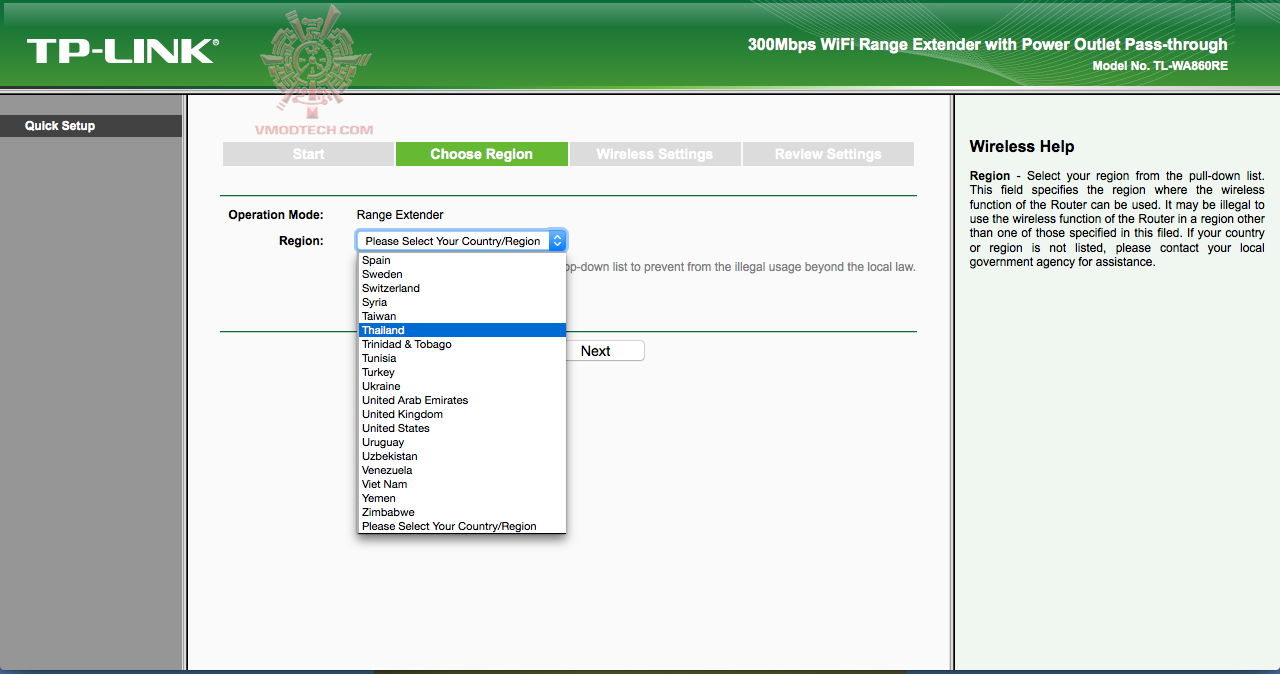Go to the Start step tab
This screenshot has height=674, width=1280.
(308, 154)
